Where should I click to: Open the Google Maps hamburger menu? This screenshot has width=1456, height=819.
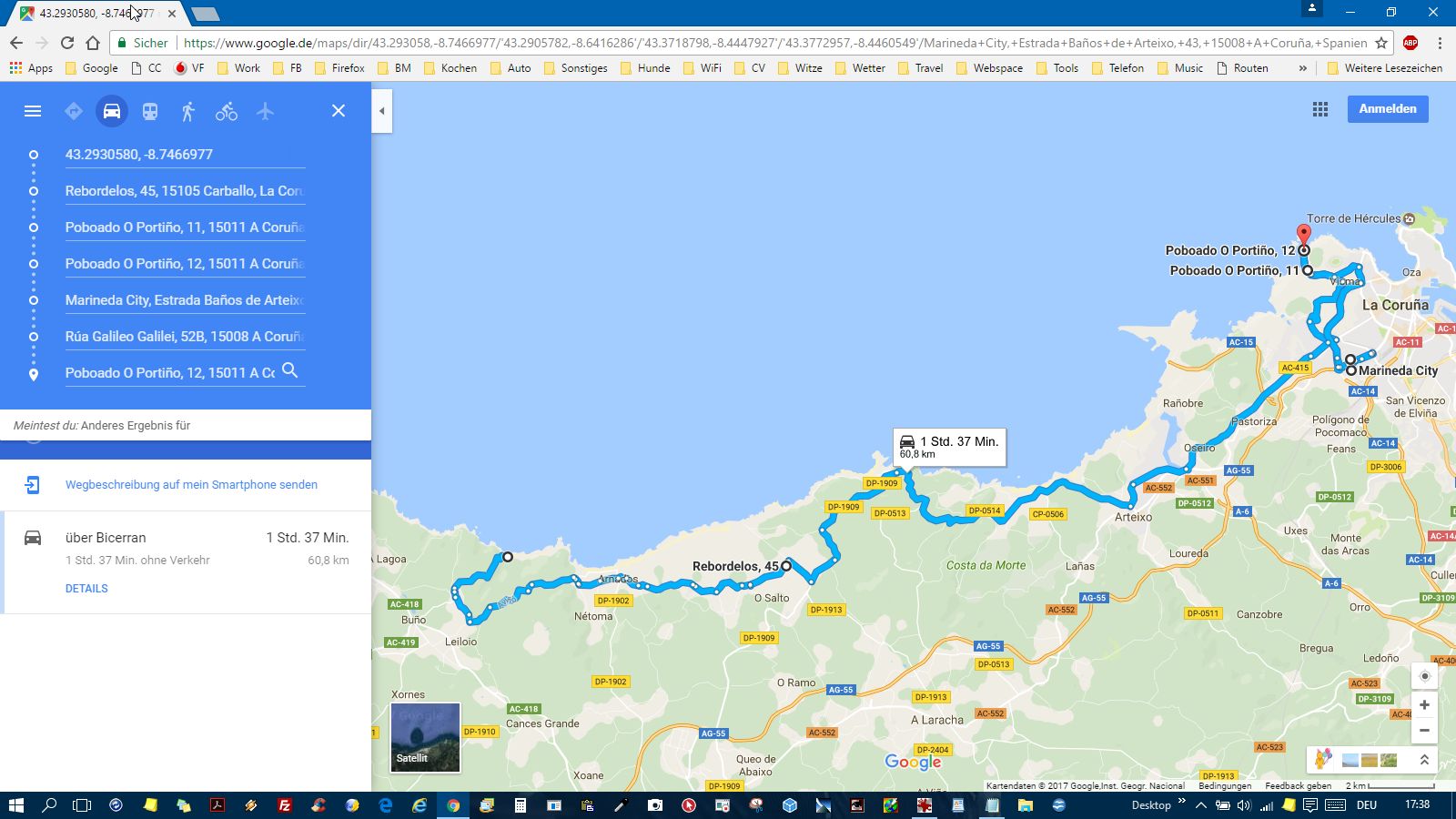point(33,111)
